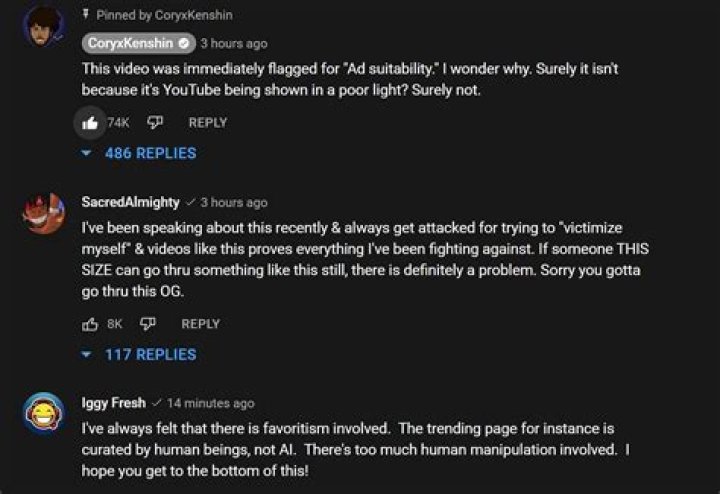720x494 pixels.
Task: Like CoryxKenshin's pinned comment
Action: coord(90,123)
